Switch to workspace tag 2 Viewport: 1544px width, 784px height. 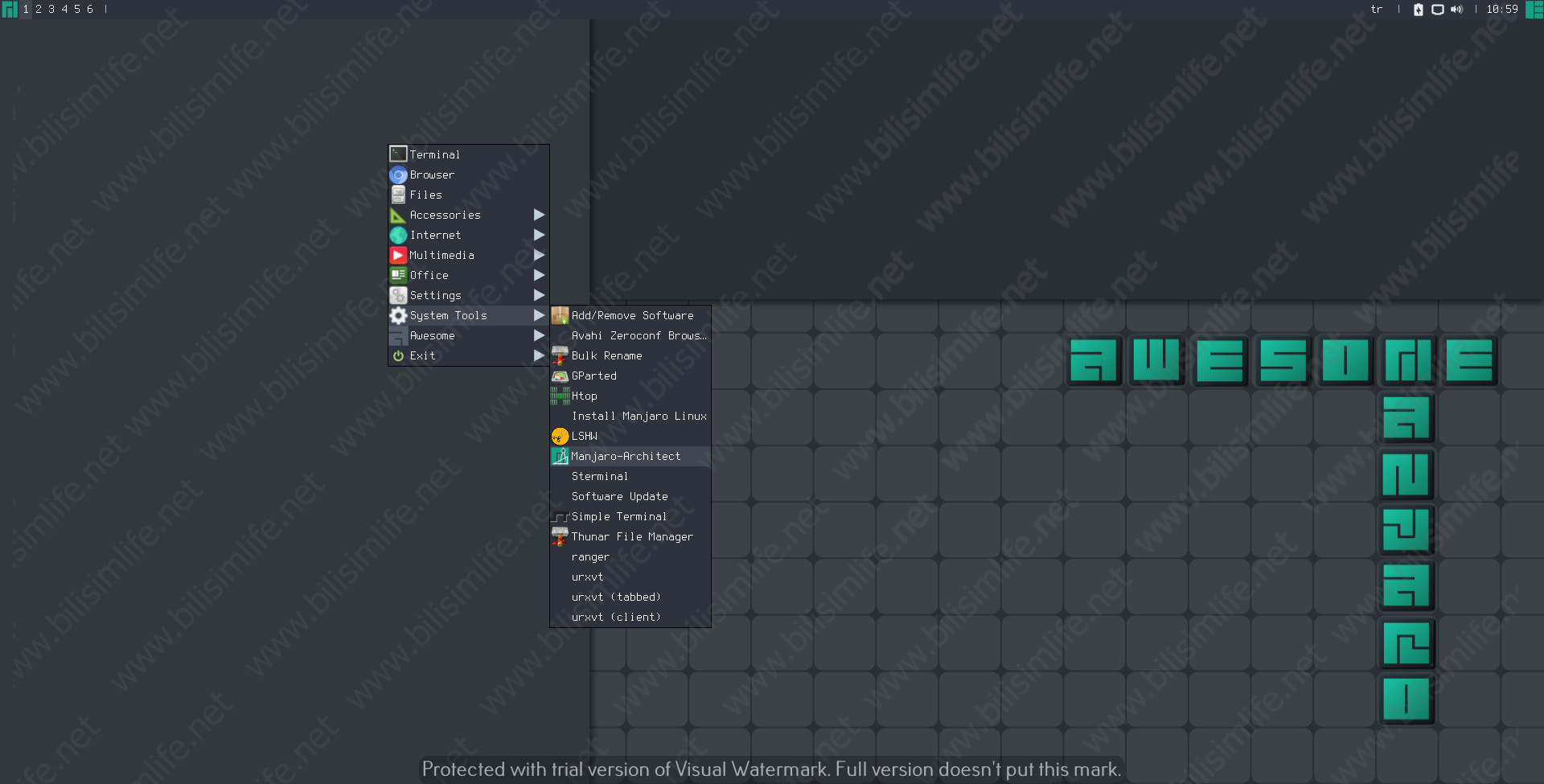click(39, 10)
